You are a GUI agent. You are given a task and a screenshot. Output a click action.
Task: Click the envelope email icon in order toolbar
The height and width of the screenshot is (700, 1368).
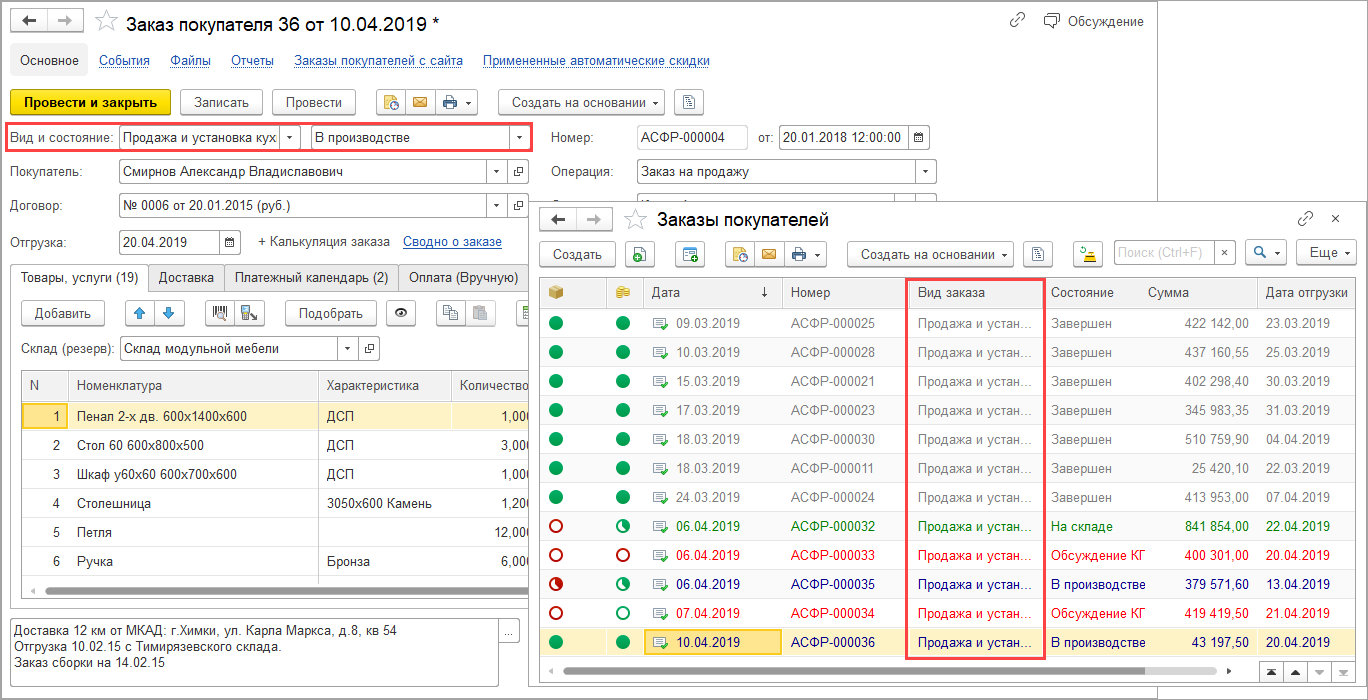tap(420, 102)
